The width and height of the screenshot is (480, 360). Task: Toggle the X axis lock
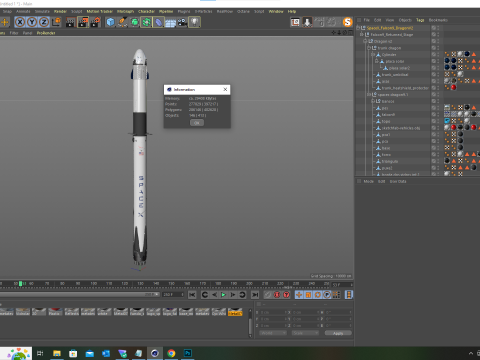[20, 22]
